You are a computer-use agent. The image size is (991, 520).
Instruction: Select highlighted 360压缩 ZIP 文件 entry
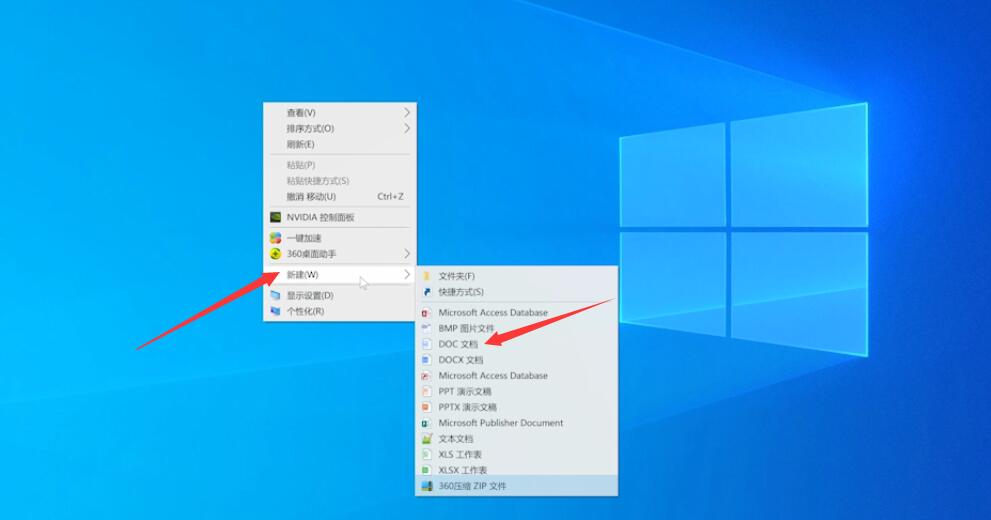coord(516,486)
